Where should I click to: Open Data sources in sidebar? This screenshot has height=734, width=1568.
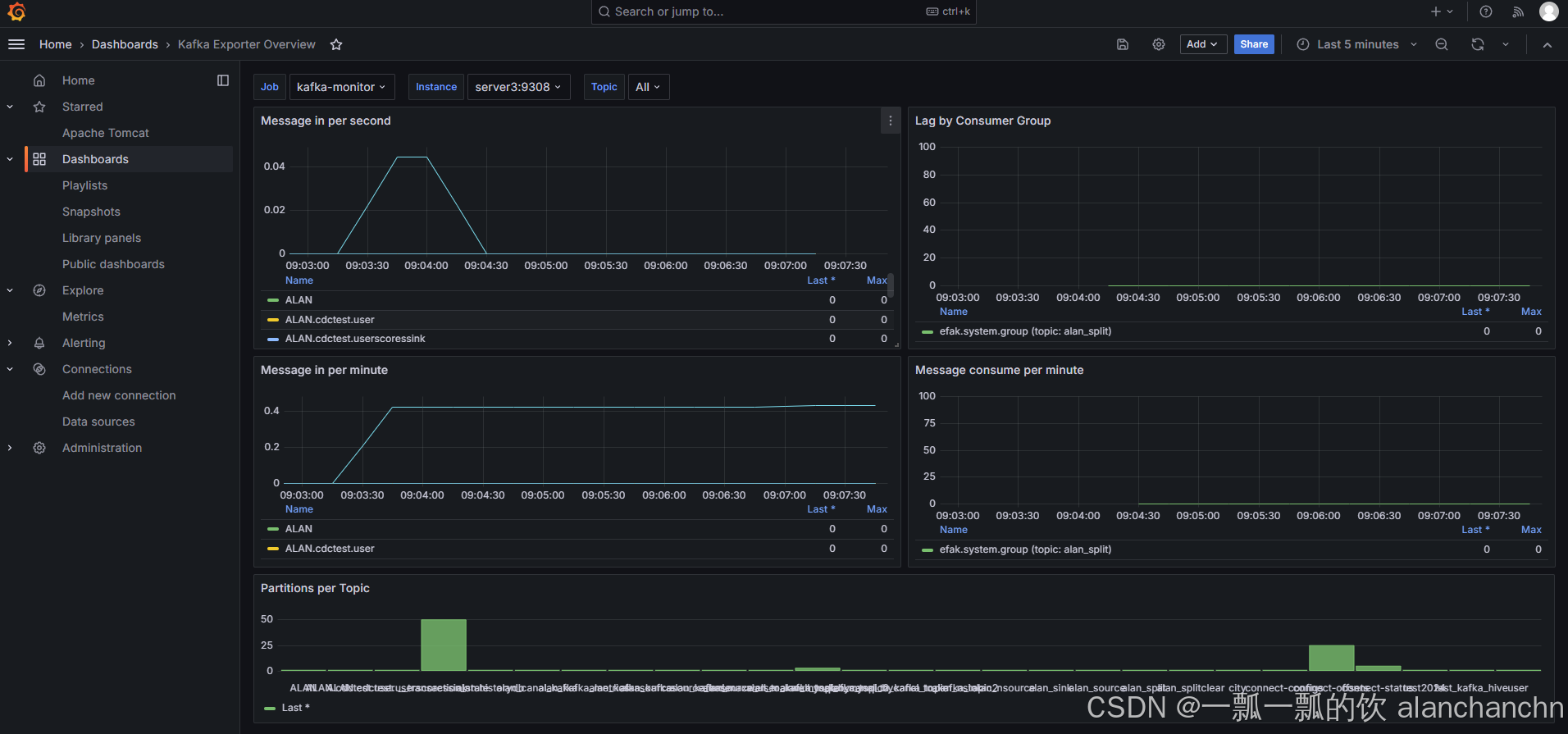(x=98, y=422)
